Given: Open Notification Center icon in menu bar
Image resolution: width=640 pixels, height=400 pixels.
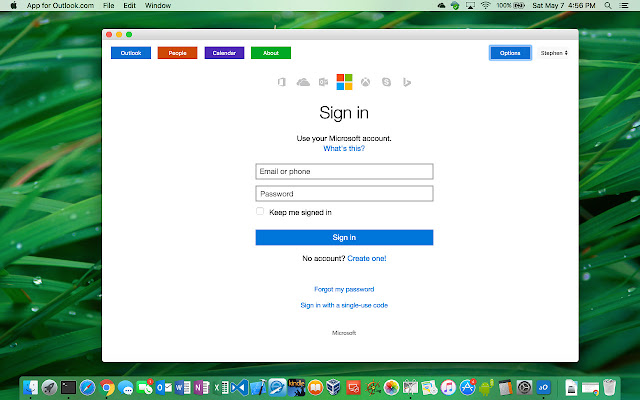Looking at the screenshot, I should pyautogui.click(x=624, y=6).
